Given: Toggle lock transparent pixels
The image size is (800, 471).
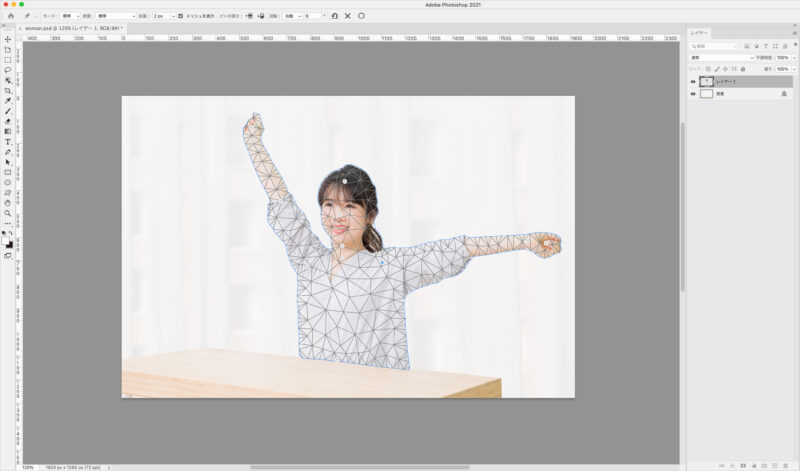Looking at the screenshot, I should pos(708,69).
